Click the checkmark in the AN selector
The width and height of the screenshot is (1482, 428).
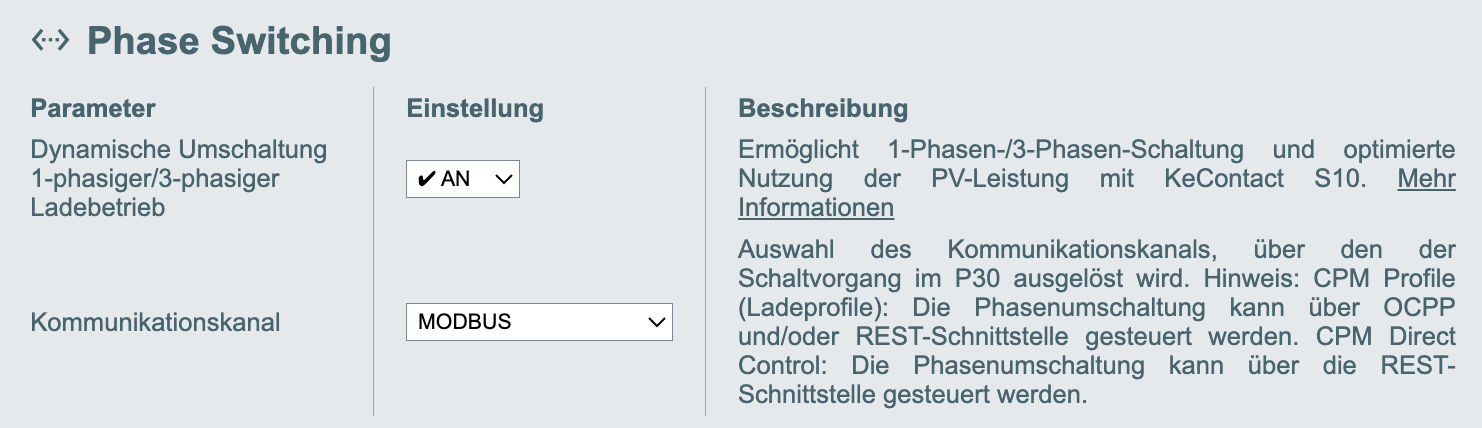tap(426, 180)
